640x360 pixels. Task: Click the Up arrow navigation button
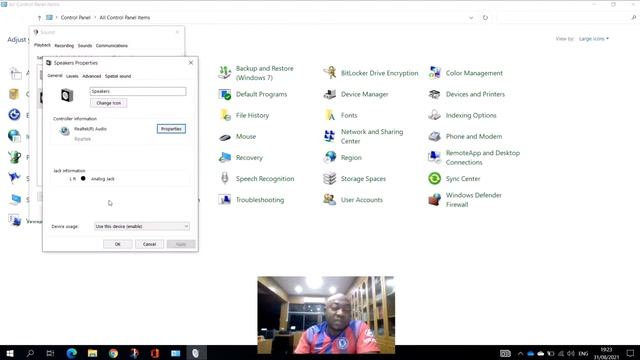[39, 18]
